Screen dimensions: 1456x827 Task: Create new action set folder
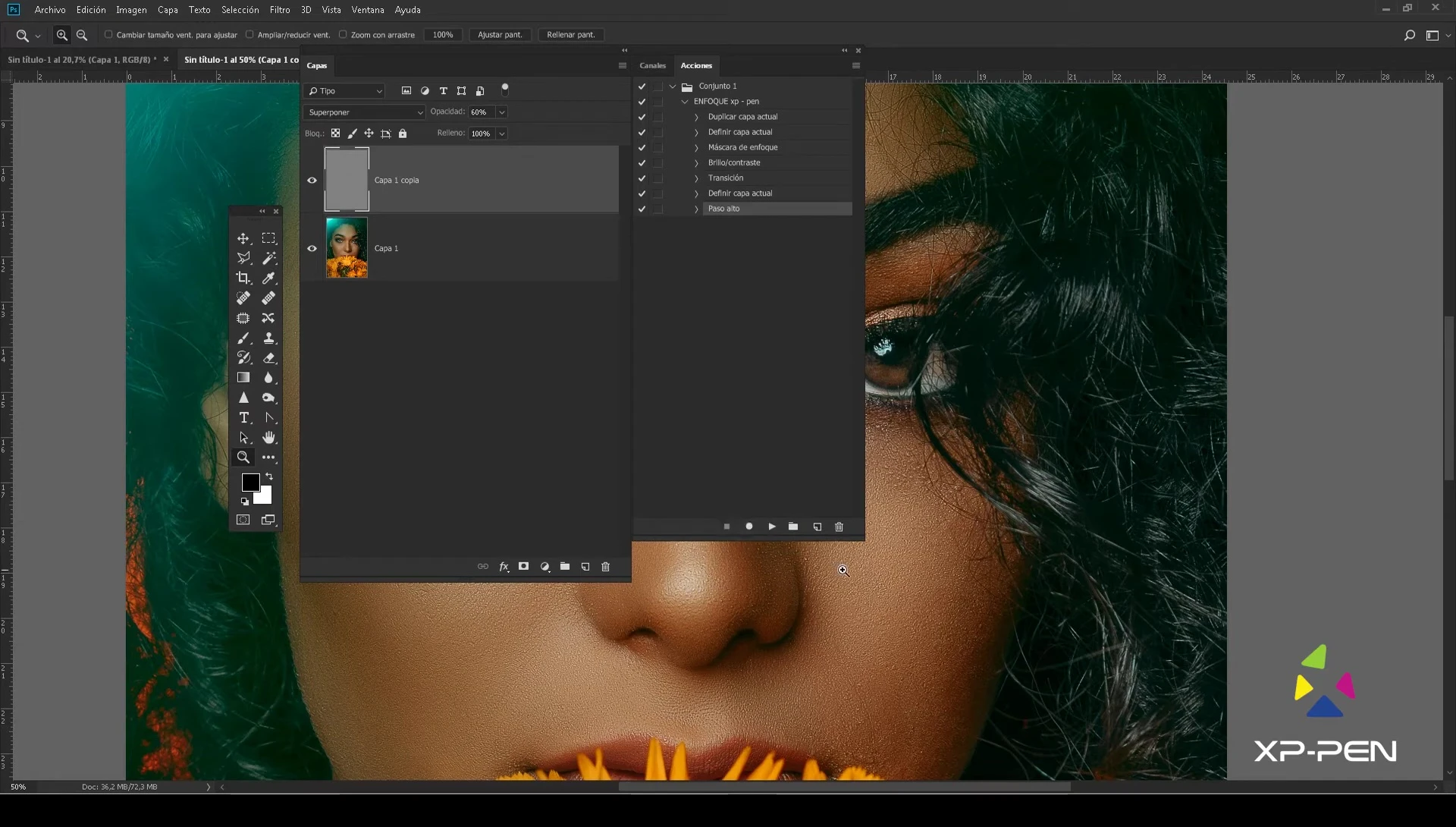793,527
